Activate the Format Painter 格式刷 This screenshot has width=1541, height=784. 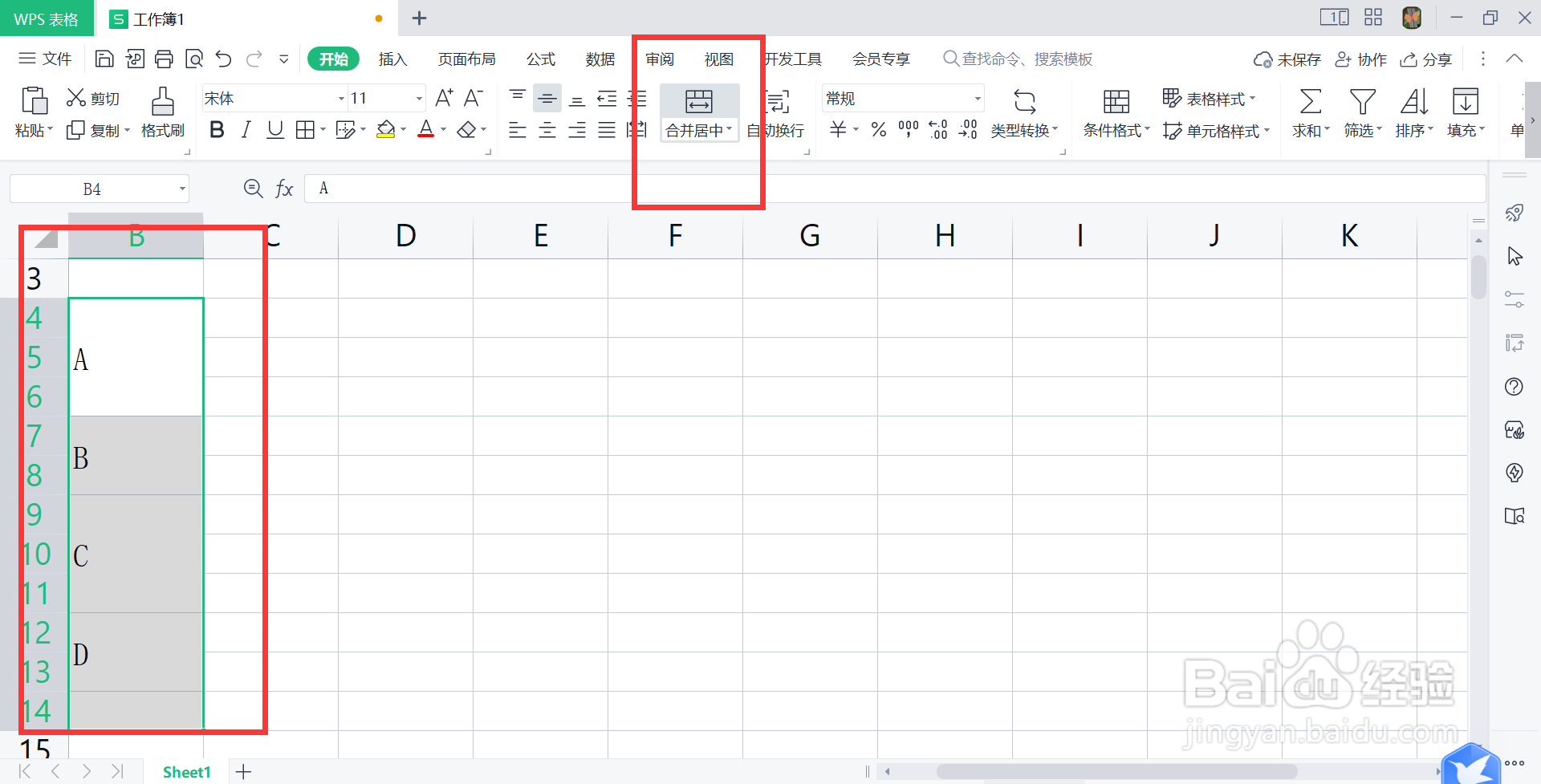pyautogui.click(x=163, y=112)
